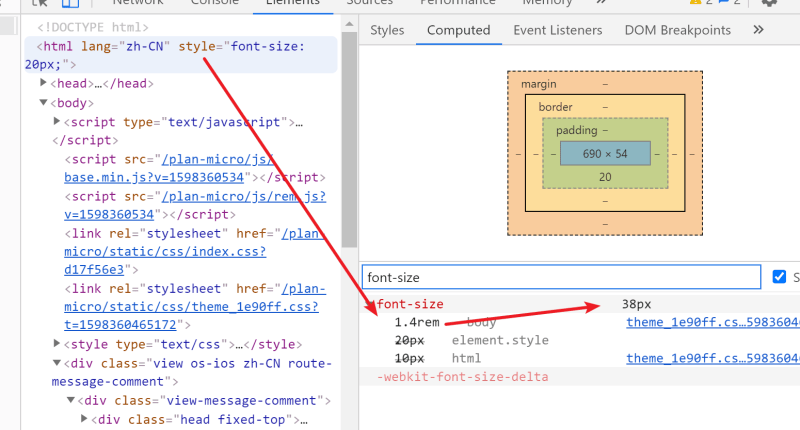Click the html selector in computed trace
This screenshot has height=430, width=800.
(x=466, y=359)
